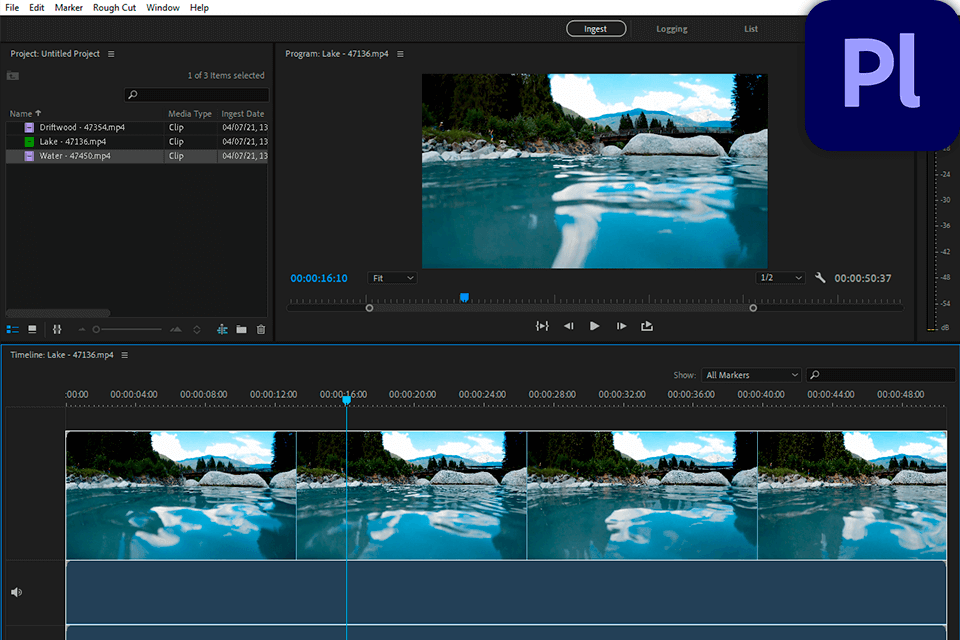
Task: Click the New Bin folder icon
Action: point(240,330)
